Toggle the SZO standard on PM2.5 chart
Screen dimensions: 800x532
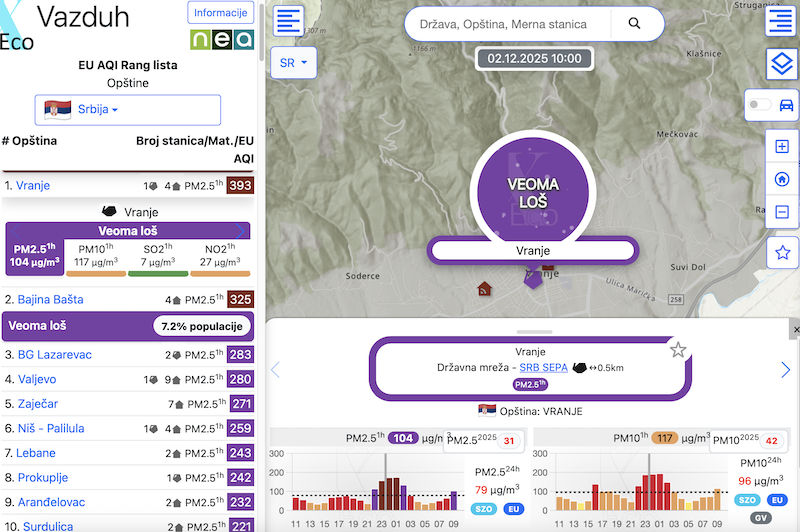point(484,510)
